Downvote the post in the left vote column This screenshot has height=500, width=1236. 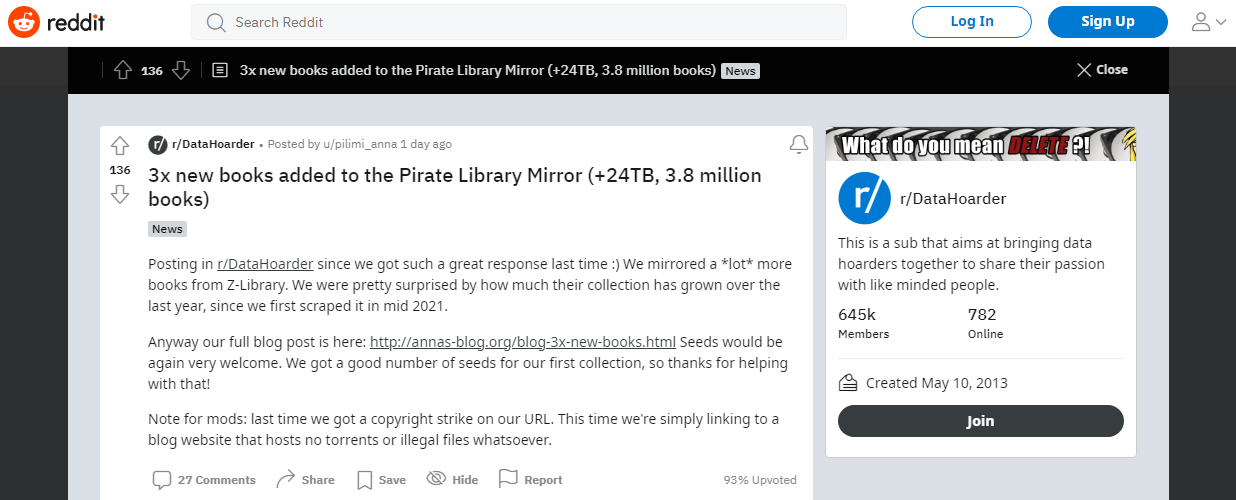pos(120,194)
